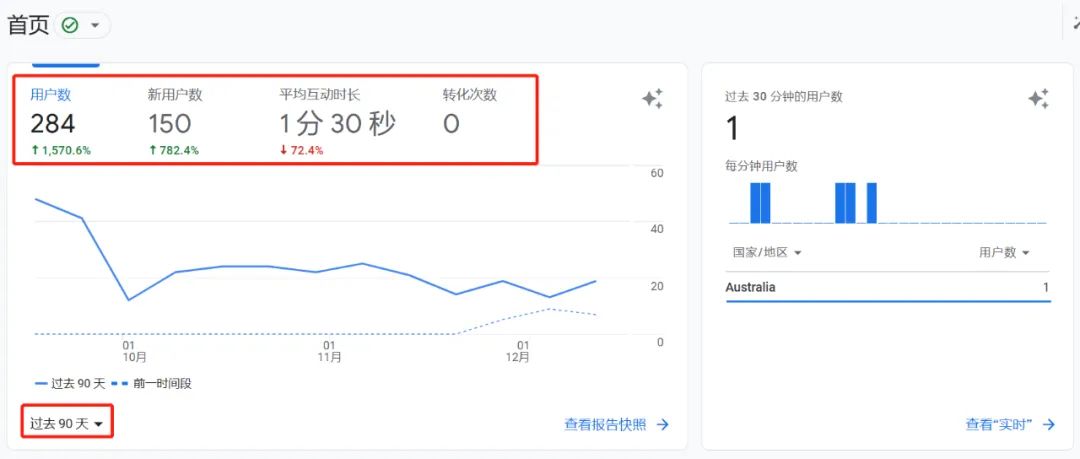Open Insights sparkle icon in the realtime card
This screenshot has height=459, width=1080.
point(1038,98)
